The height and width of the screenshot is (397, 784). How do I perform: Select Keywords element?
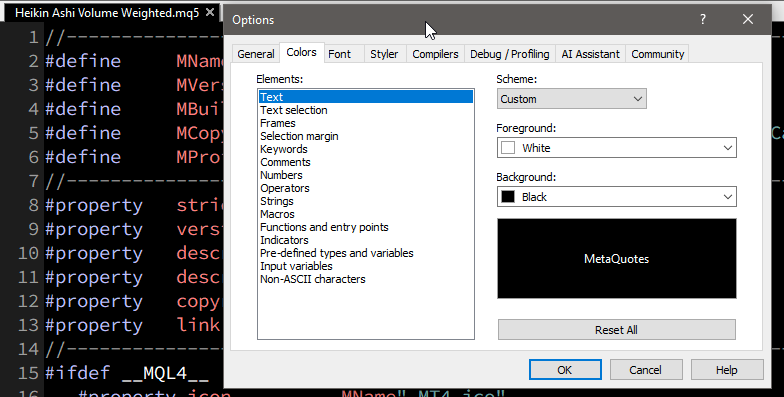[366, 149]
